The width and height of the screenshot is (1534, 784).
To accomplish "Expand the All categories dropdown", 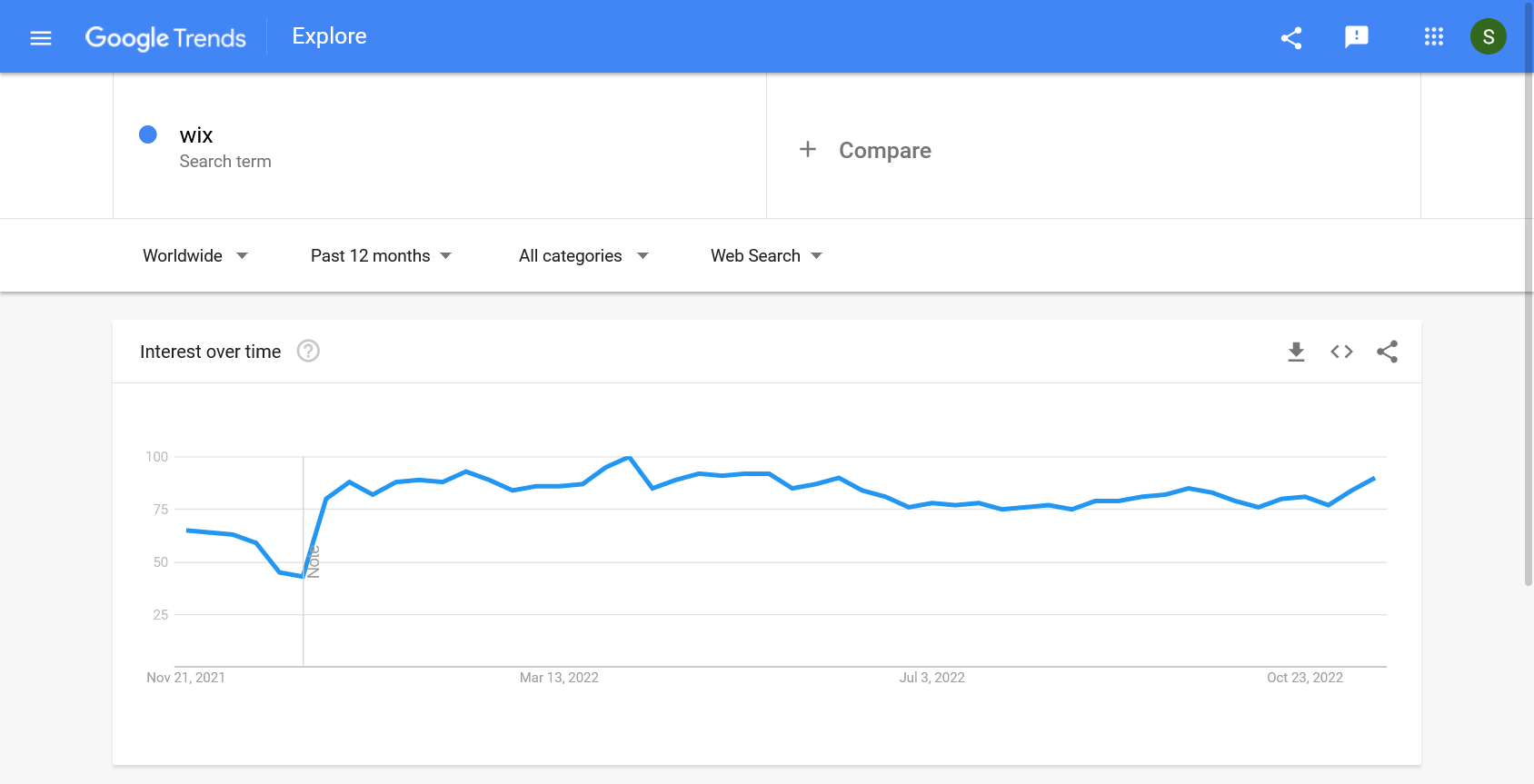I will (583, 256).
